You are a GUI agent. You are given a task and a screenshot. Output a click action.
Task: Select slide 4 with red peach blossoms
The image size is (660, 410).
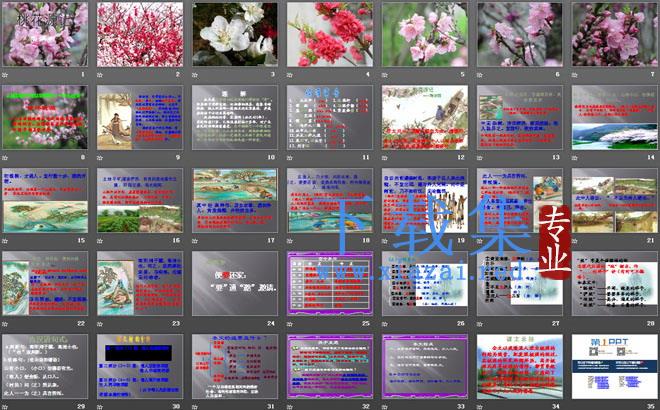pyautogui.click(x=330, y=35)
